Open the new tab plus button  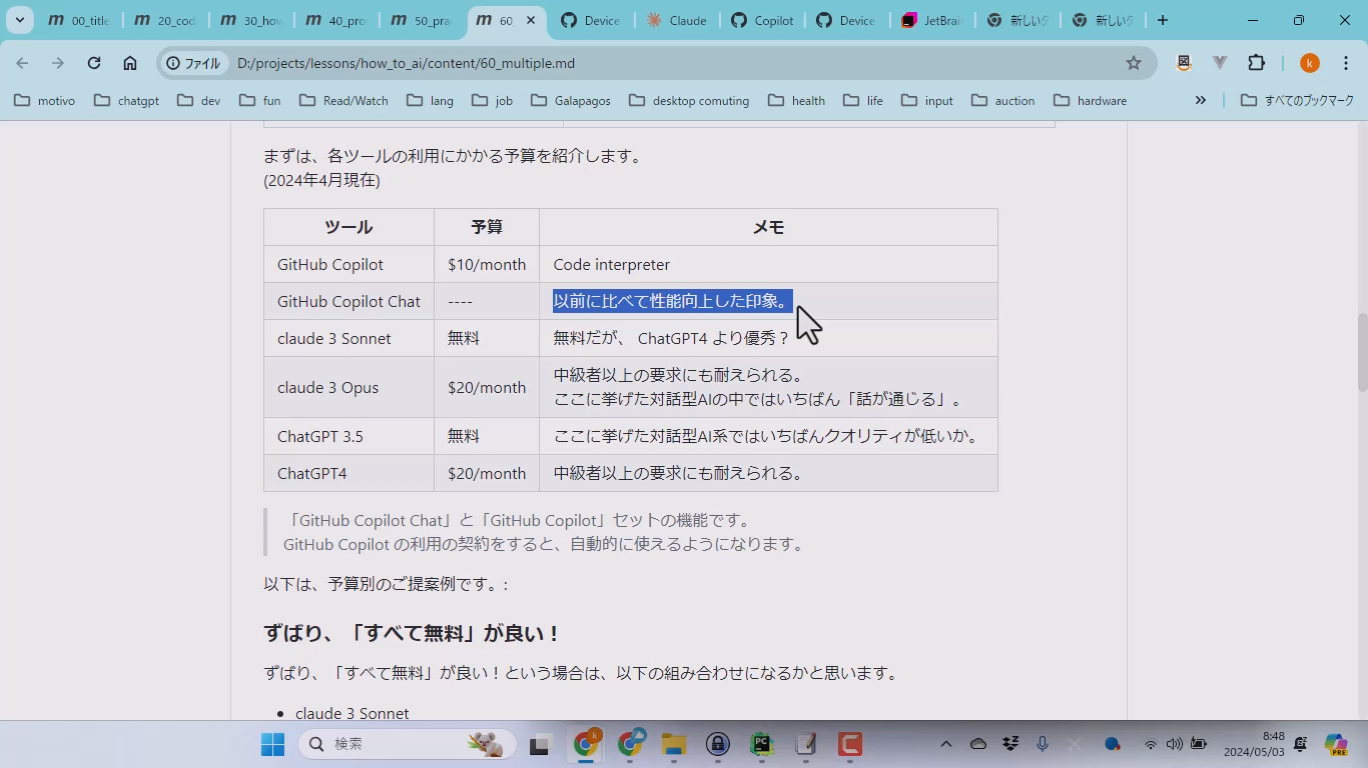coord(1162,20)
